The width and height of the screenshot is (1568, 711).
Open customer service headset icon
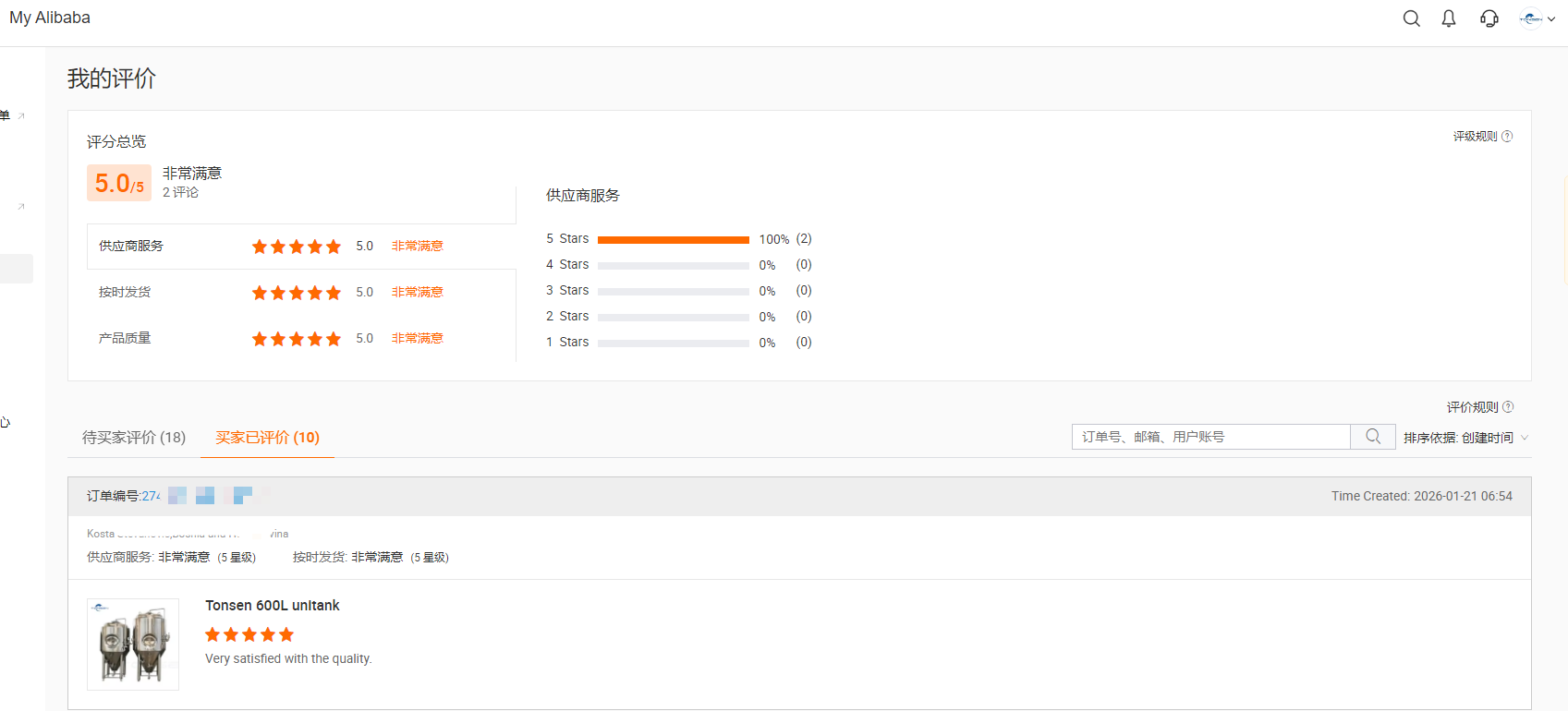(x=1489, y=18)
